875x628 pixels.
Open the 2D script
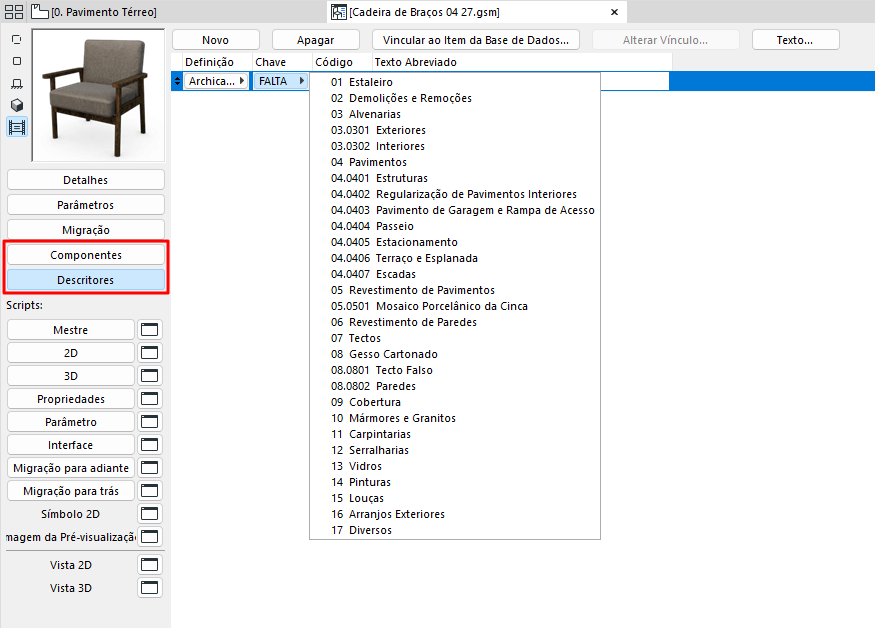pyautogui.click(x=71, y=353)
